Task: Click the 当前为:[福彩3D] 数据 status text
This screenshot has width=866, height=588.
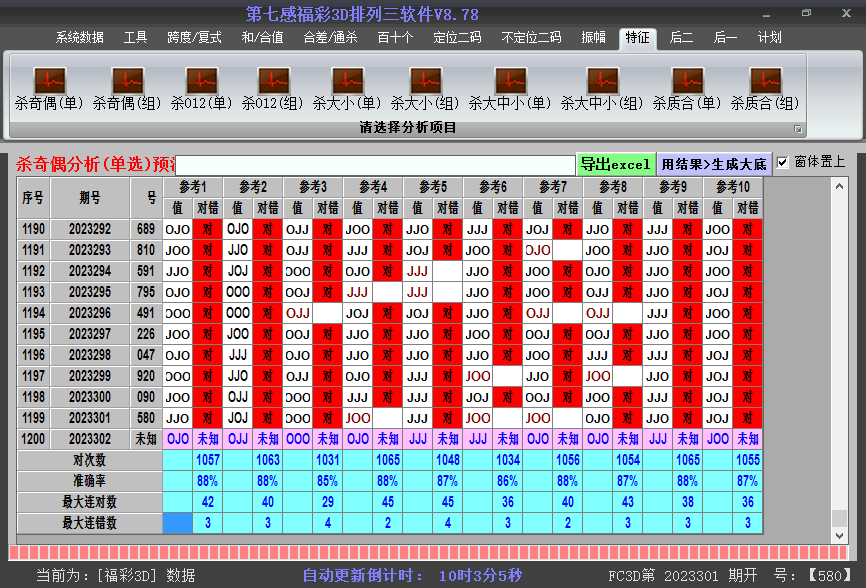Action: click(115, 575)
